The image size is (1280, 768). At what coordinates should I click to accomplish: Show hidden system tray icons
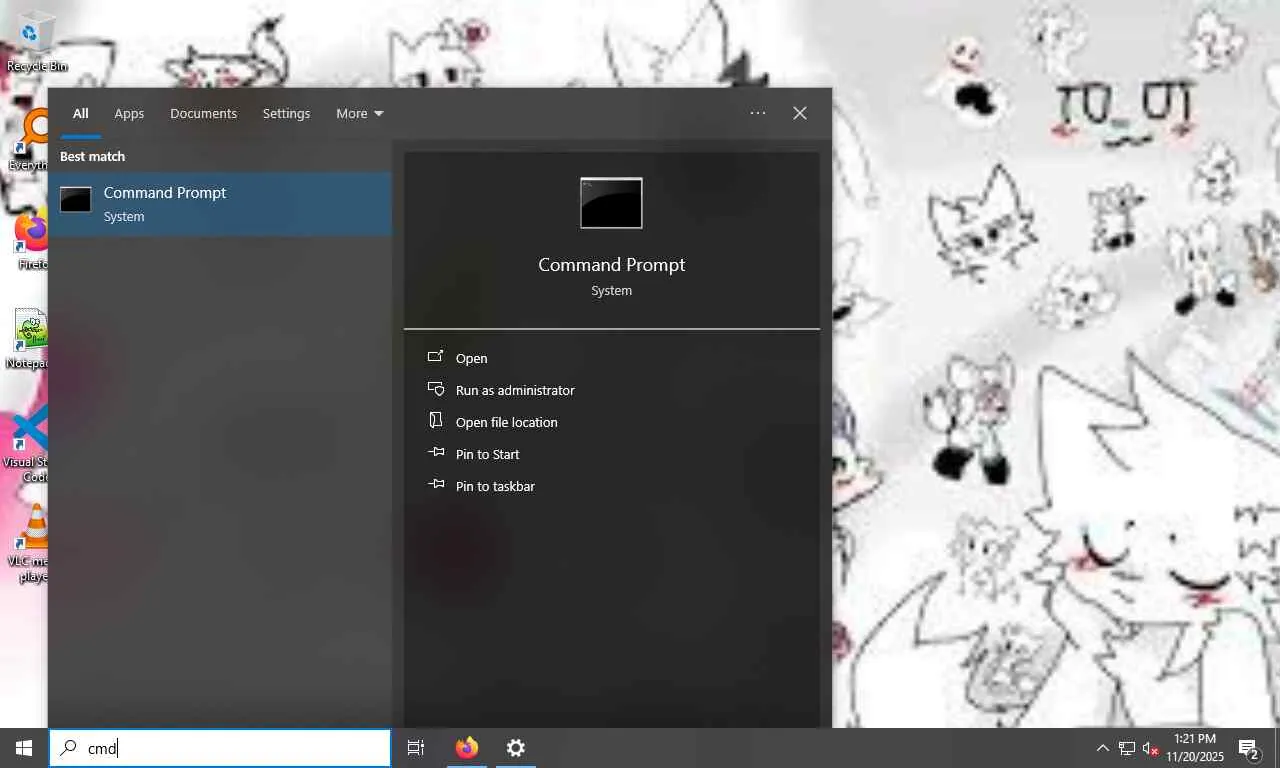point(1103,748)
